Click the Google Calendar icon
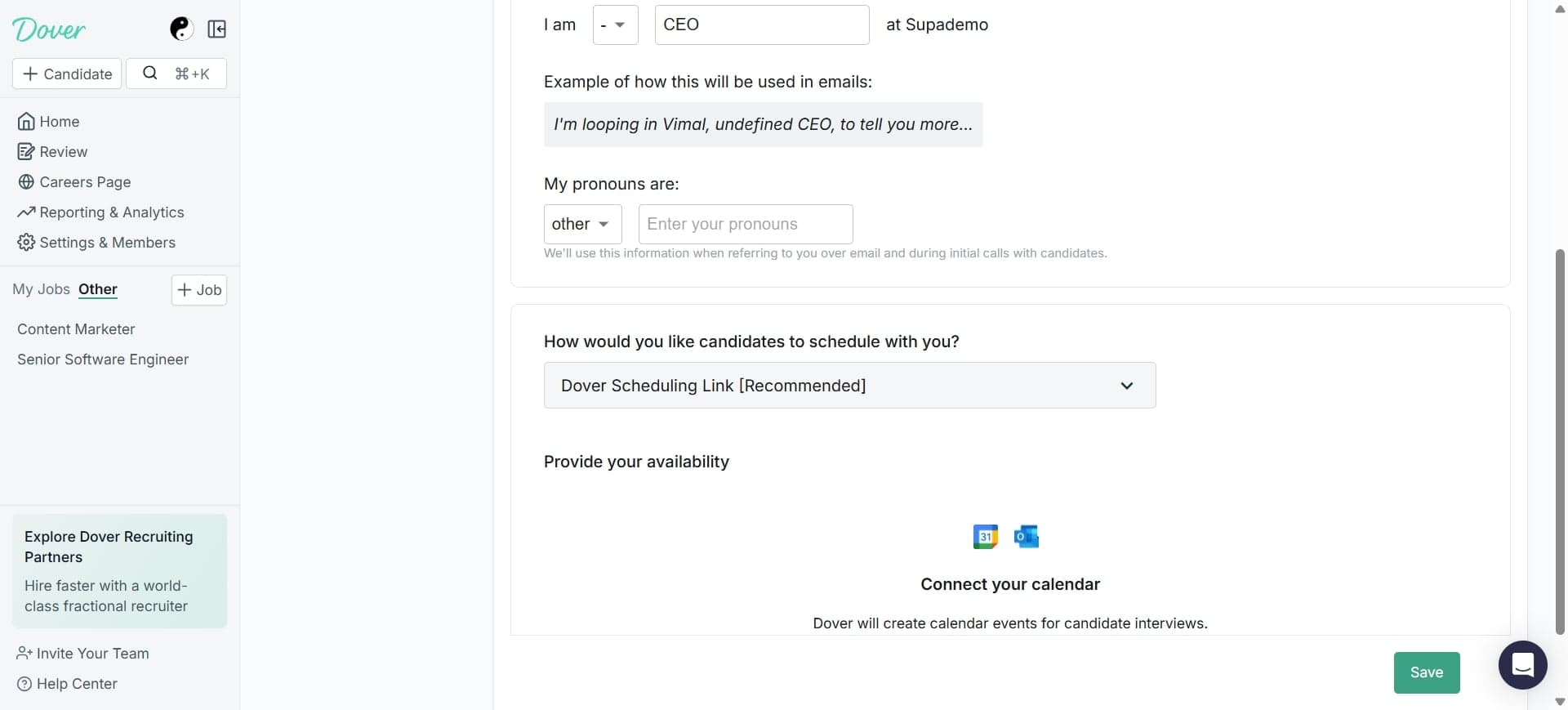The image size is (1568, 710). click(x=986, y=537)
